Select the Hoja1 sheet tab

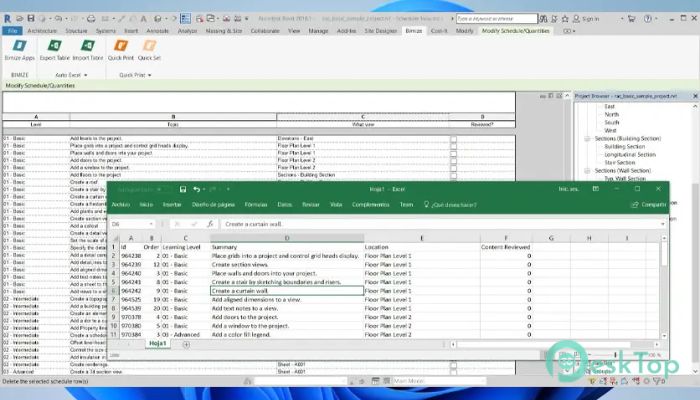[x=158, y=343]
